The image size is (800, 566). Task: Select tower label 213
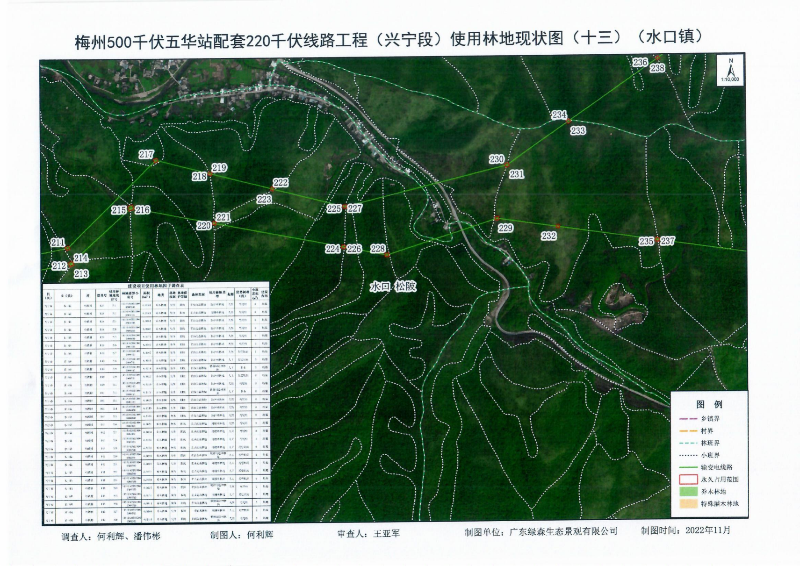[81, 274]
